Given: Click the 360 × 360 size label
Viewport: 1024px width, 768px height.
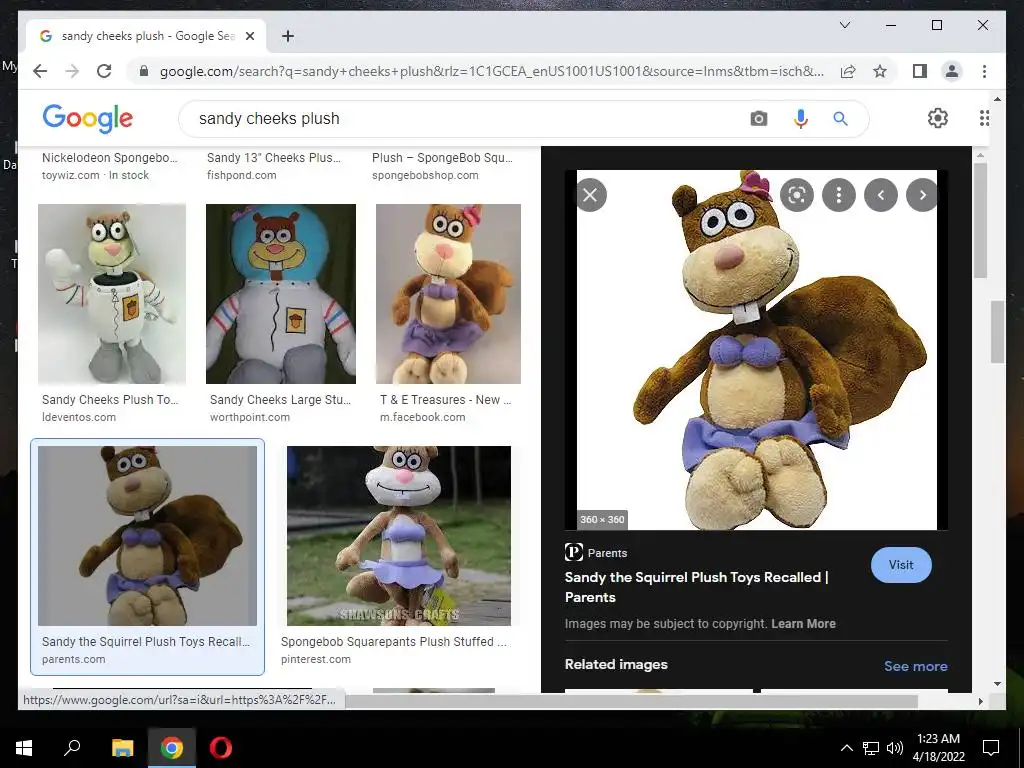Looking at the screenshot, I should coord(602,519).
